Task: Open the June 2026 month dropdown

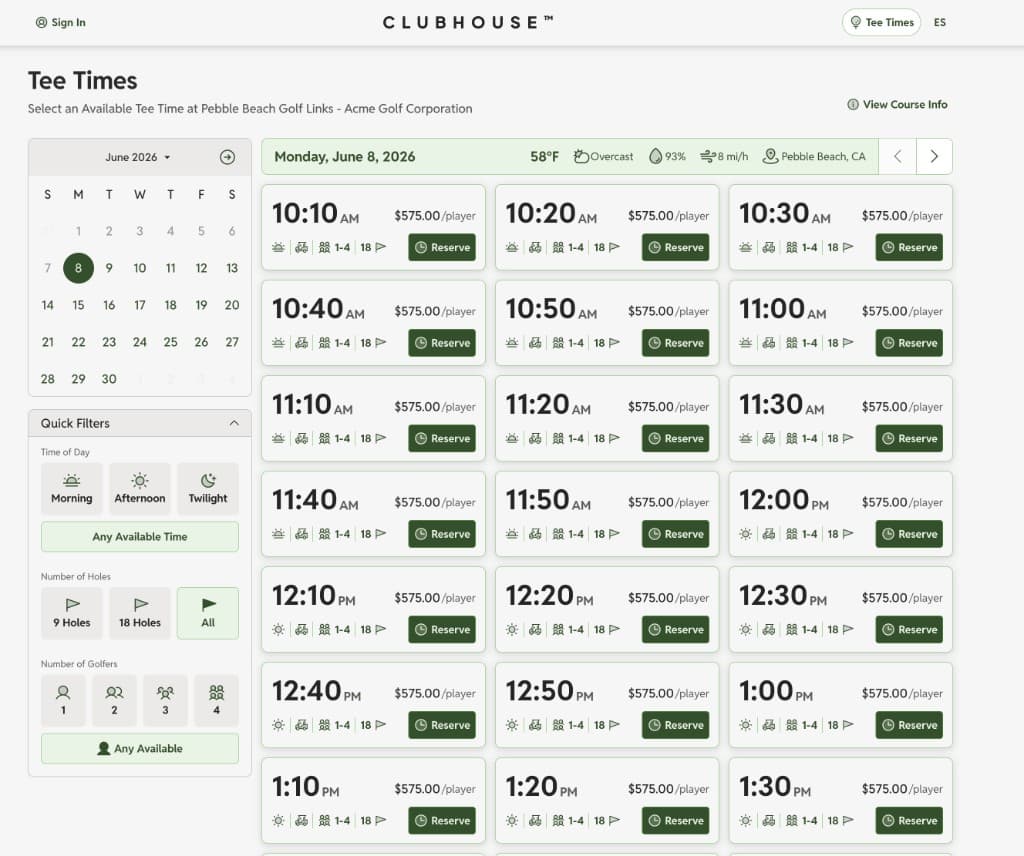Action: coord(138,157)
